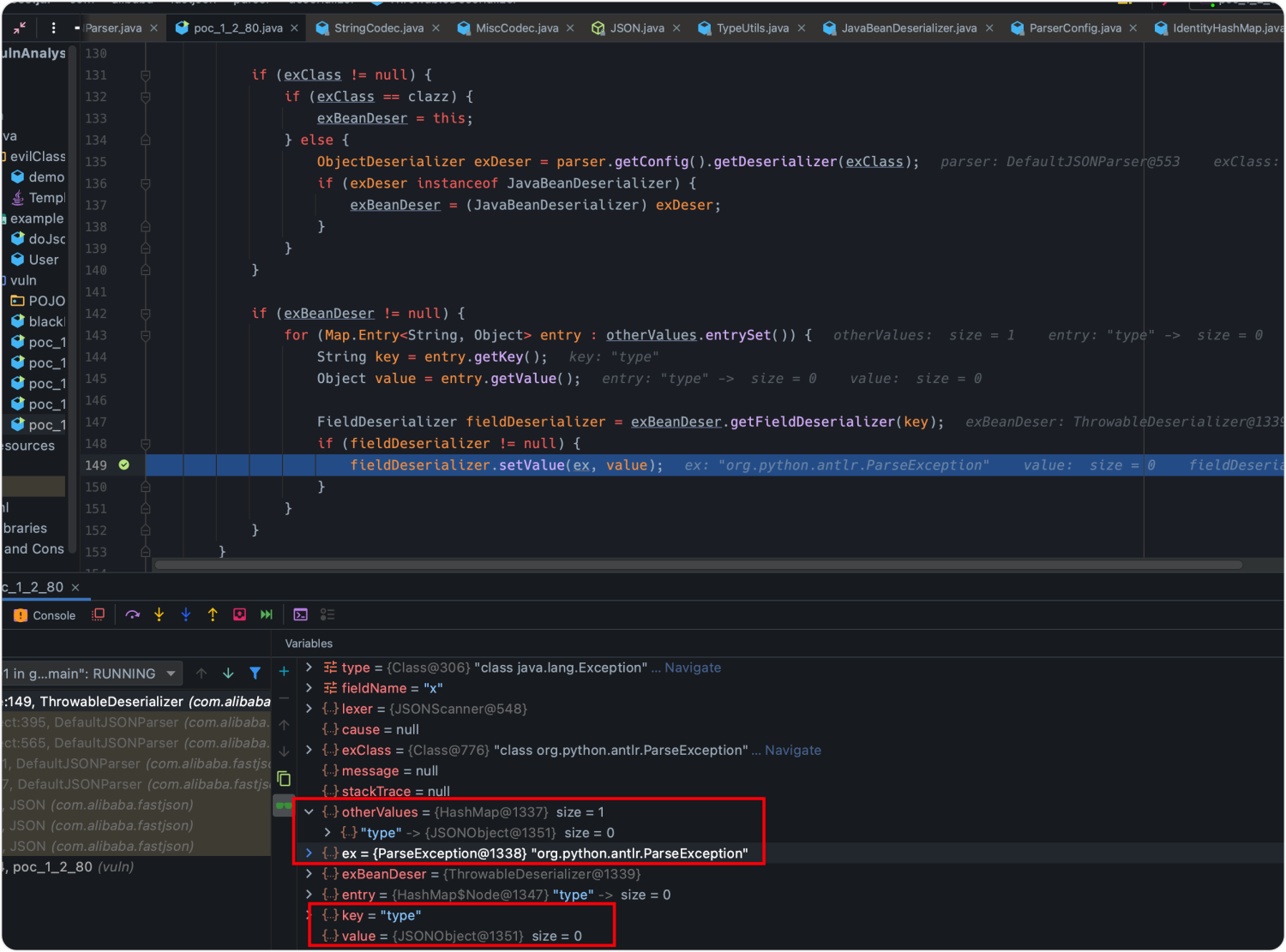Collapse the fold marker at line 136
1286x952 pixels.
click(146, 183)
